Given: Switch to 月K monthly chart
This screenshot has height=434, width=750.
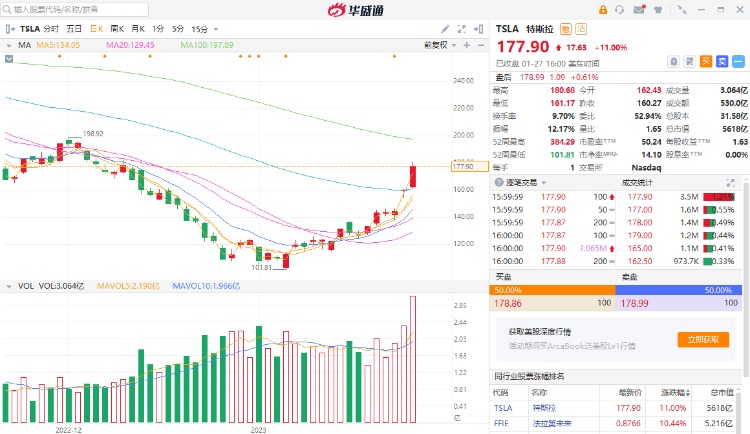Looking at the screenshot, I should point(138,29).
